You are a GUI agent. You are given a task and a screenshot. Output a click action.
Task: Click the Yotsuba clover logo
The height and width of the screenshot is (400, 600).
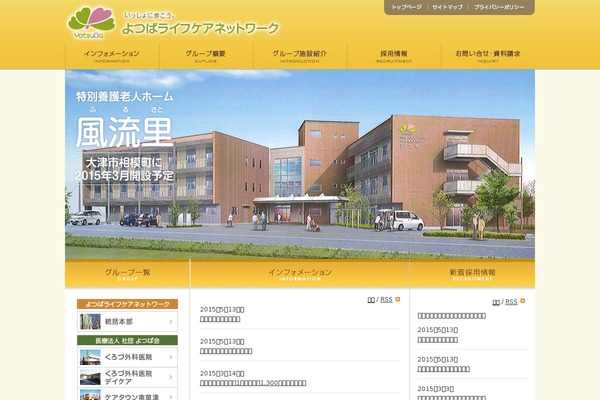pos(91,22)
